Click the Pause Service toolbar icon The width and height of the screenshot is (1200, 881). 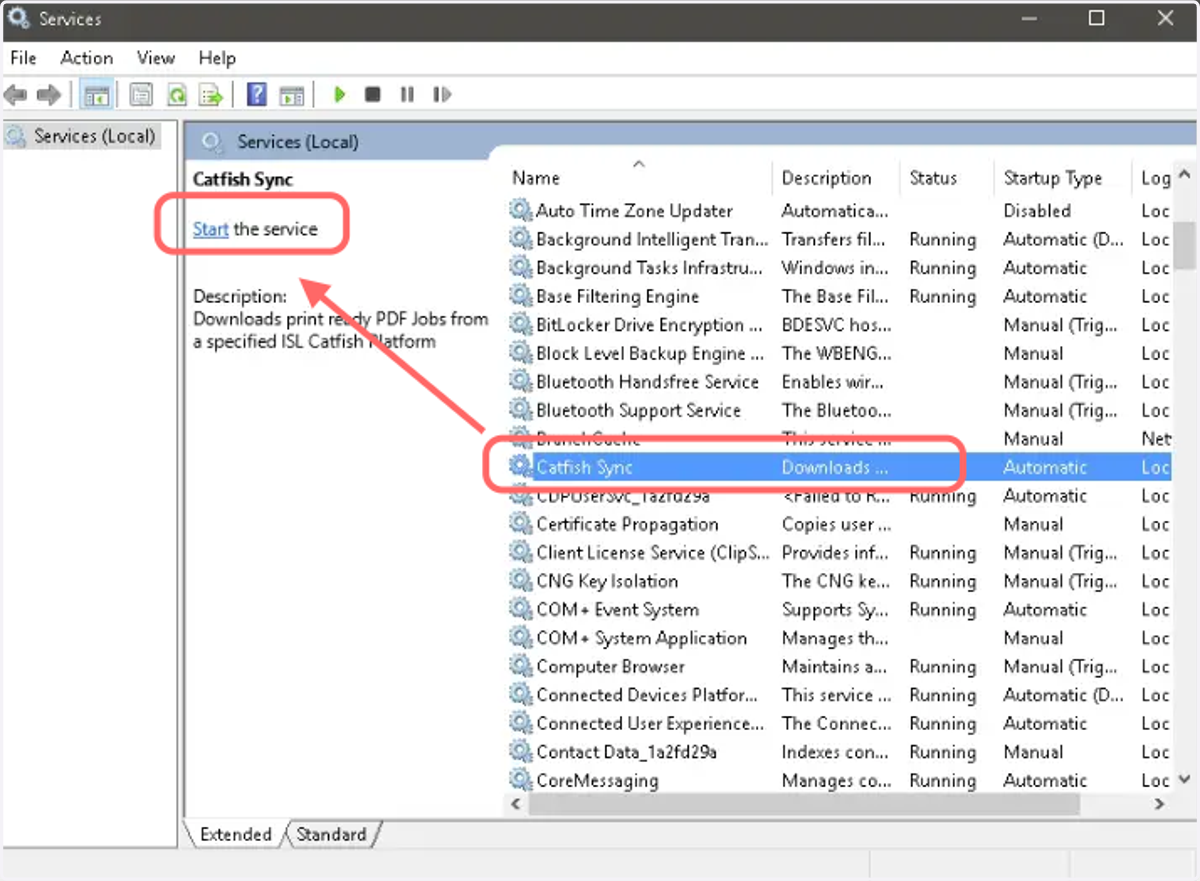[x=407, y=95]
